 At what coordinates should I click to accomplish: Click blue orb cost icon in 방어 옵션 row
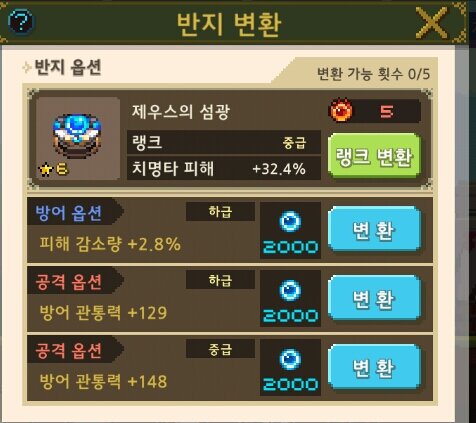pyautogui.click(x=290, y=221)
